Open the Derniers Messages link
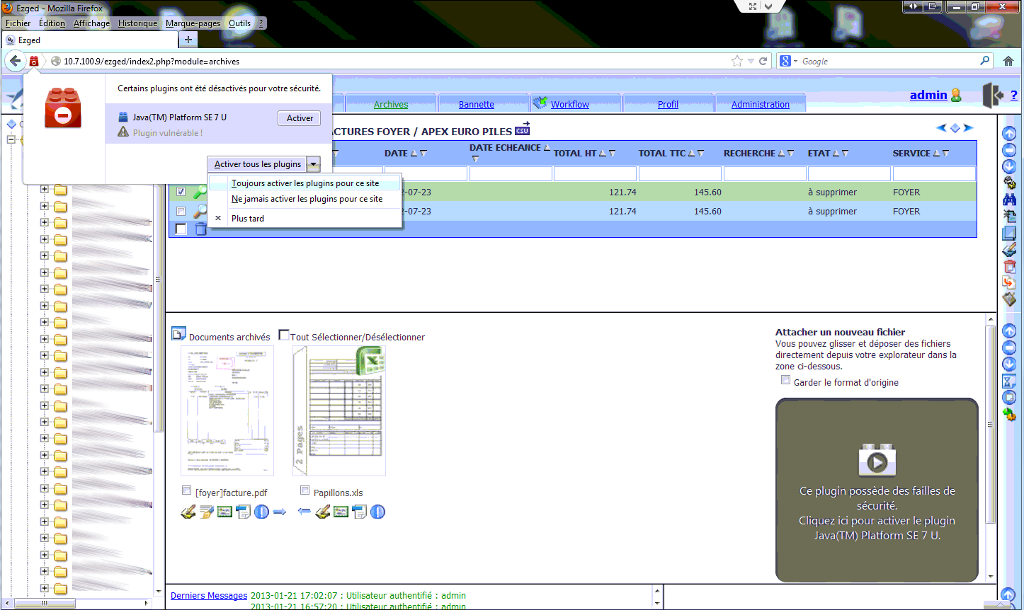The width and height of the screenshot is (1024, 610). pos(208,595)
